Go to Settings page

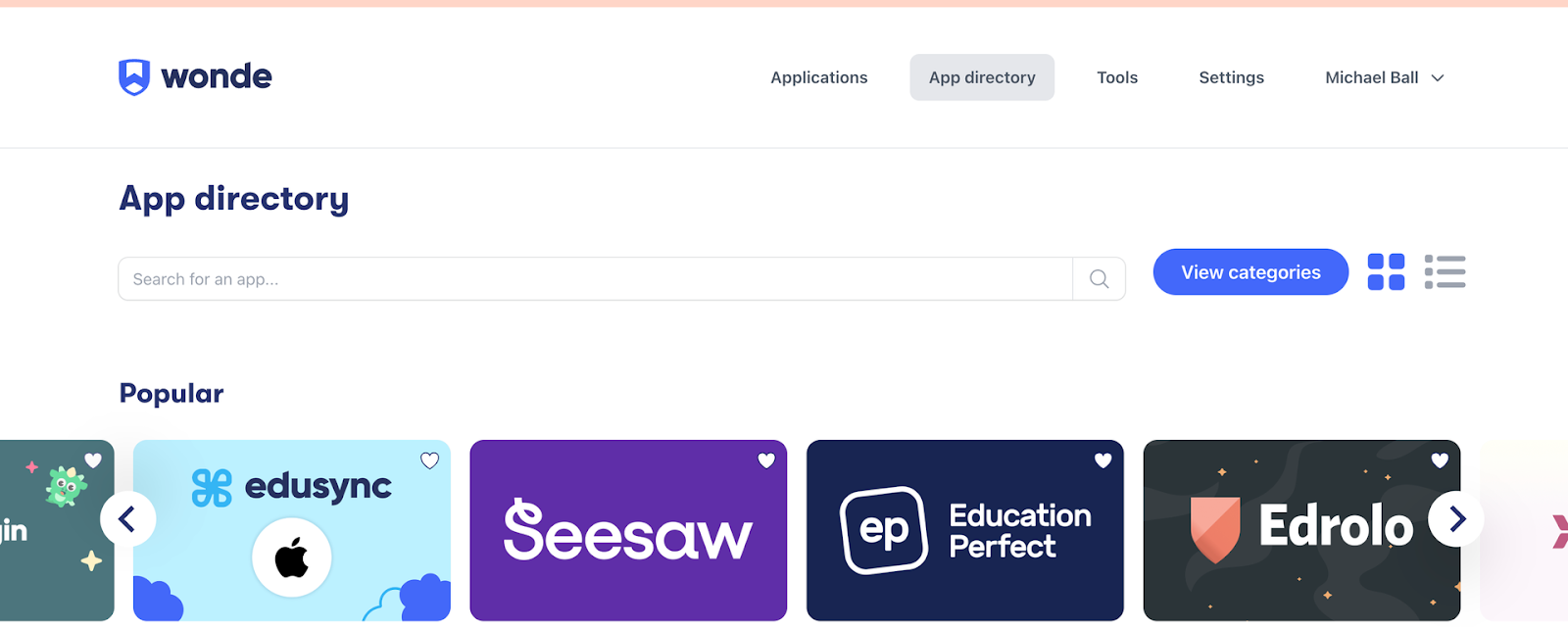pyautogui.click(x=1231, y=77)
